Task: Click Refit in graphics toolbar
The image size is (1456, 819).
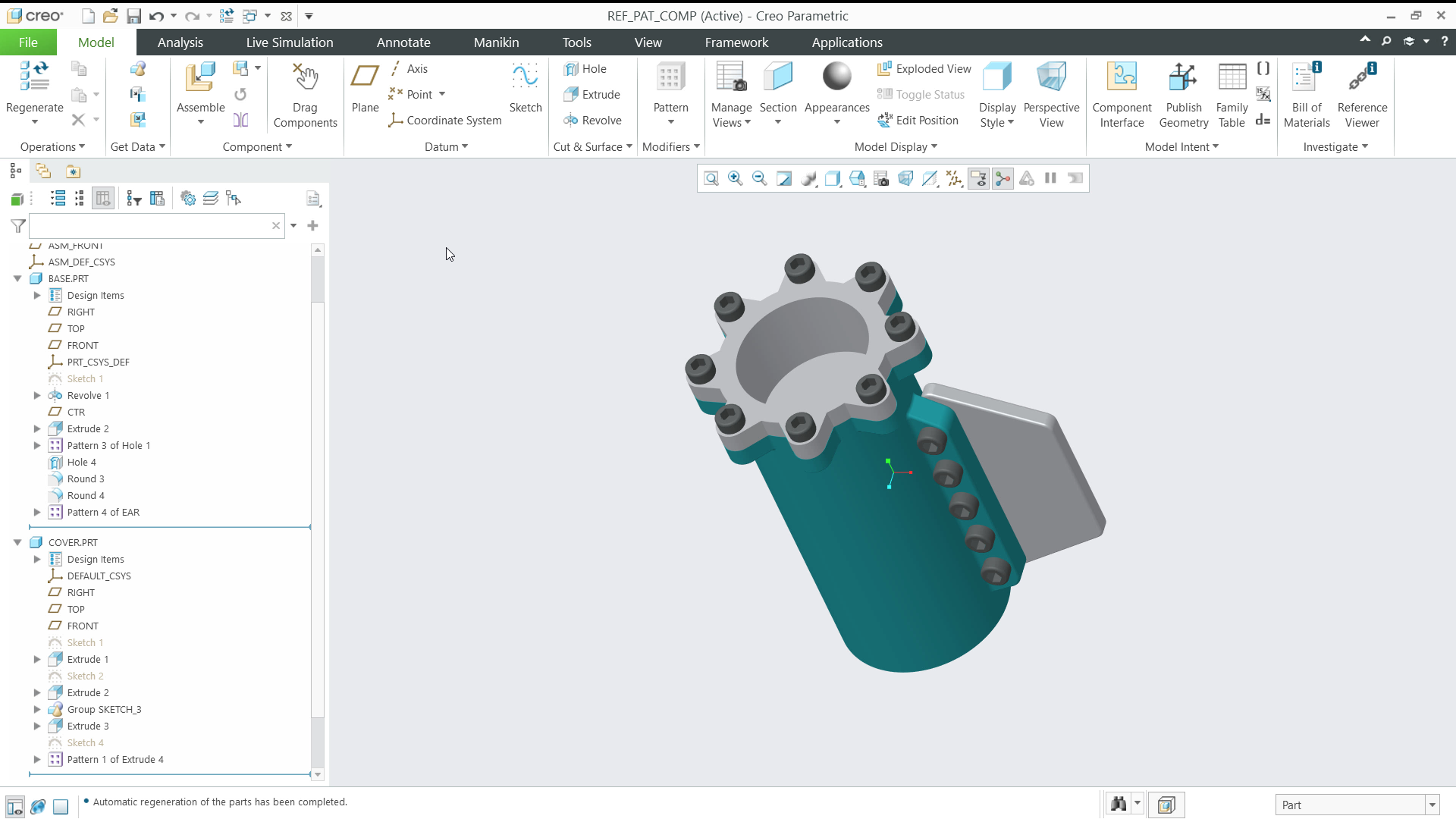Action: coord(711,178)
